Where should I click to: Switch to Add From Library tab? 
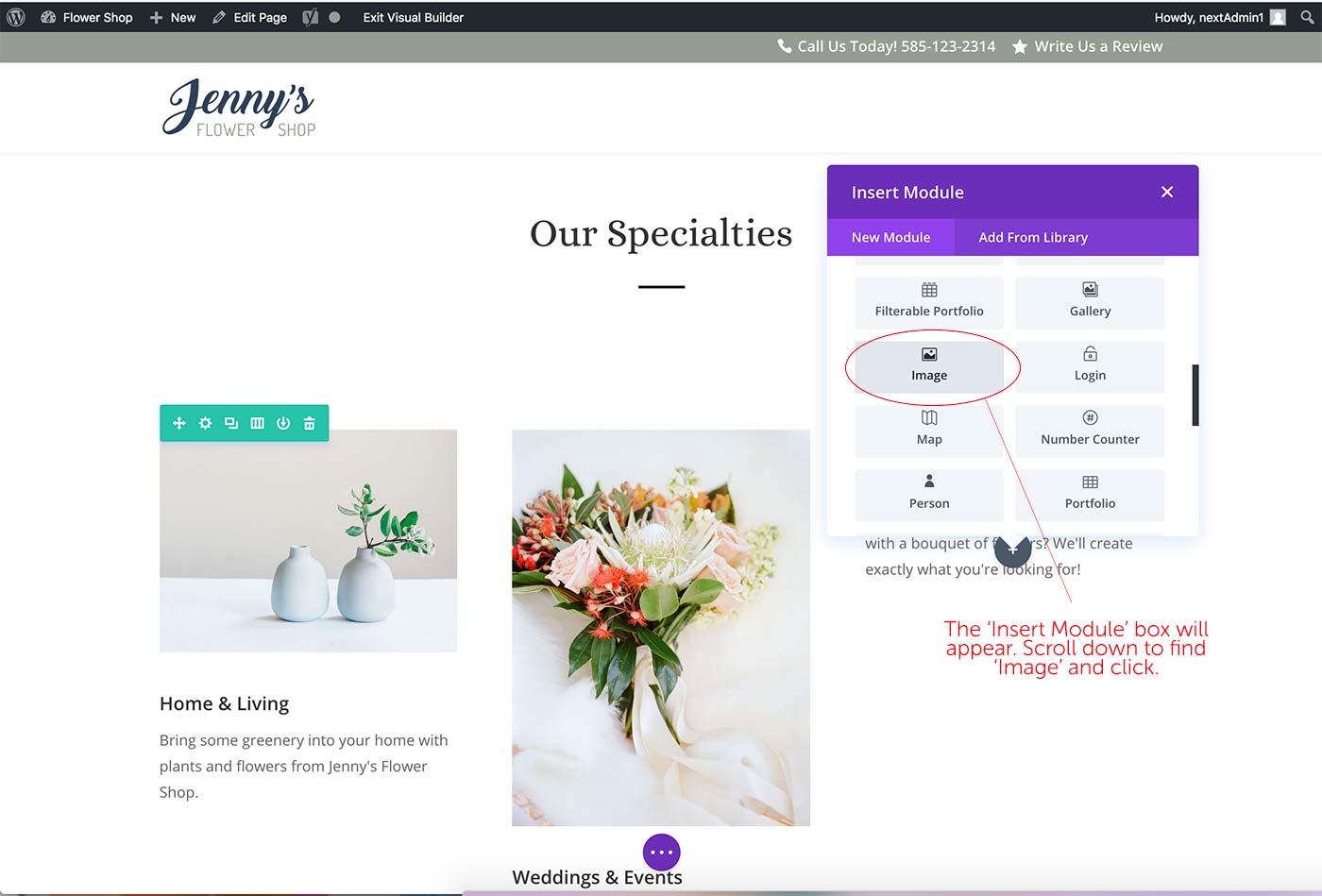click(1033, 237)
